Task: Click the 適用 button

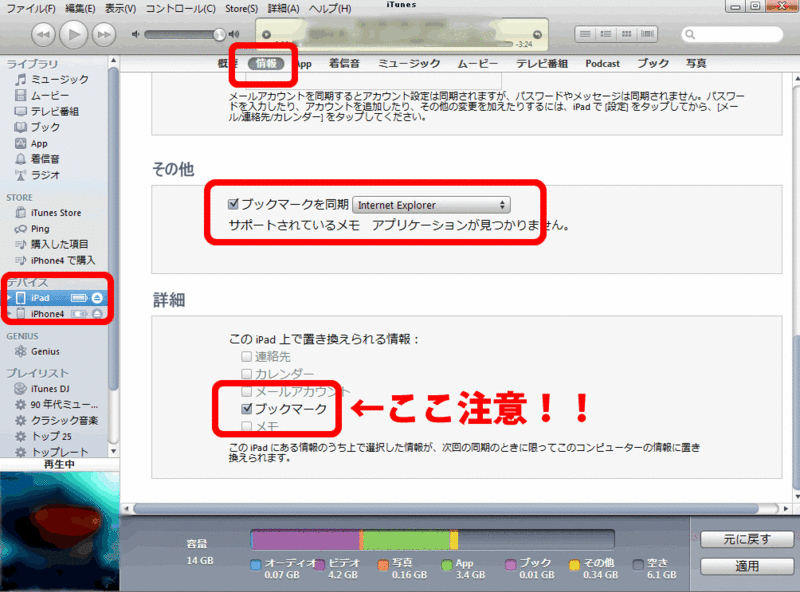Action: pos(747,566)
